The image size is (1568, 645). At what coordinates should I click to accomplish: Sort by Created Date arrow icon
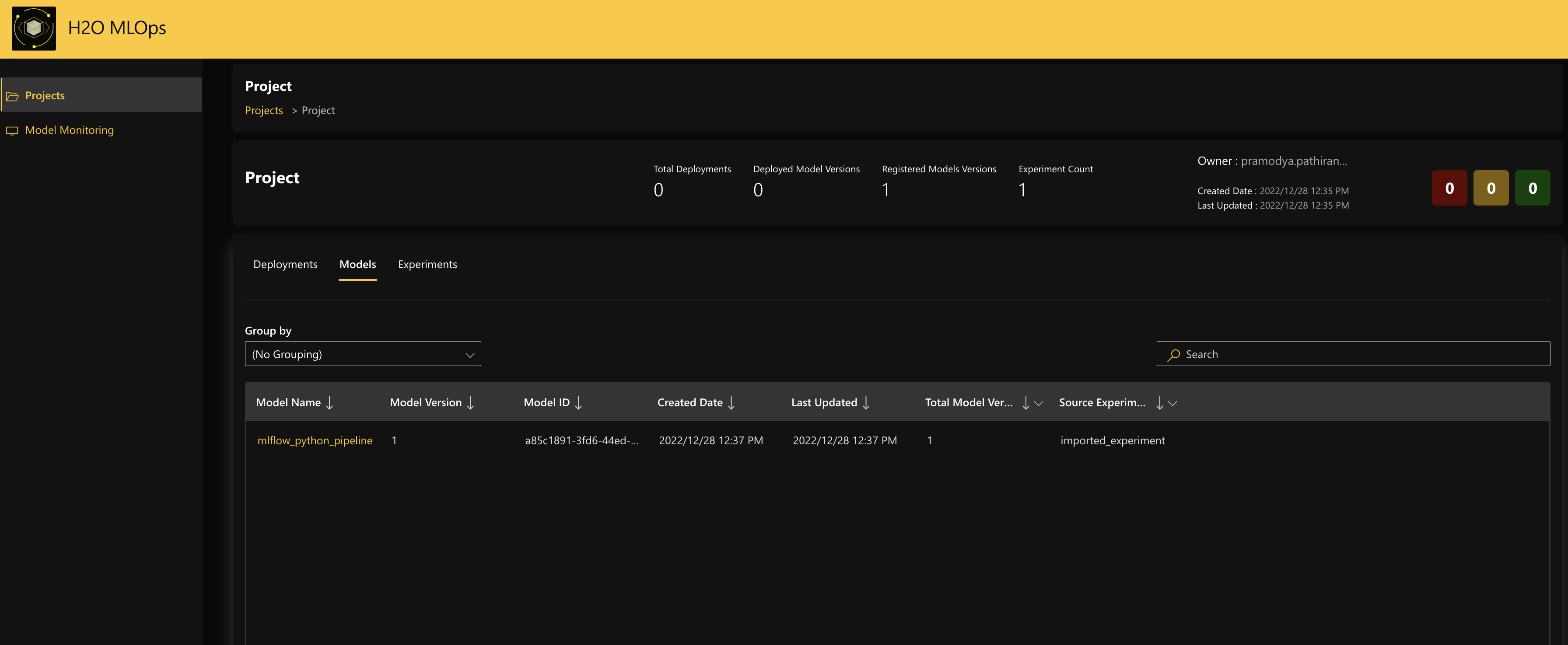[731, 403]
